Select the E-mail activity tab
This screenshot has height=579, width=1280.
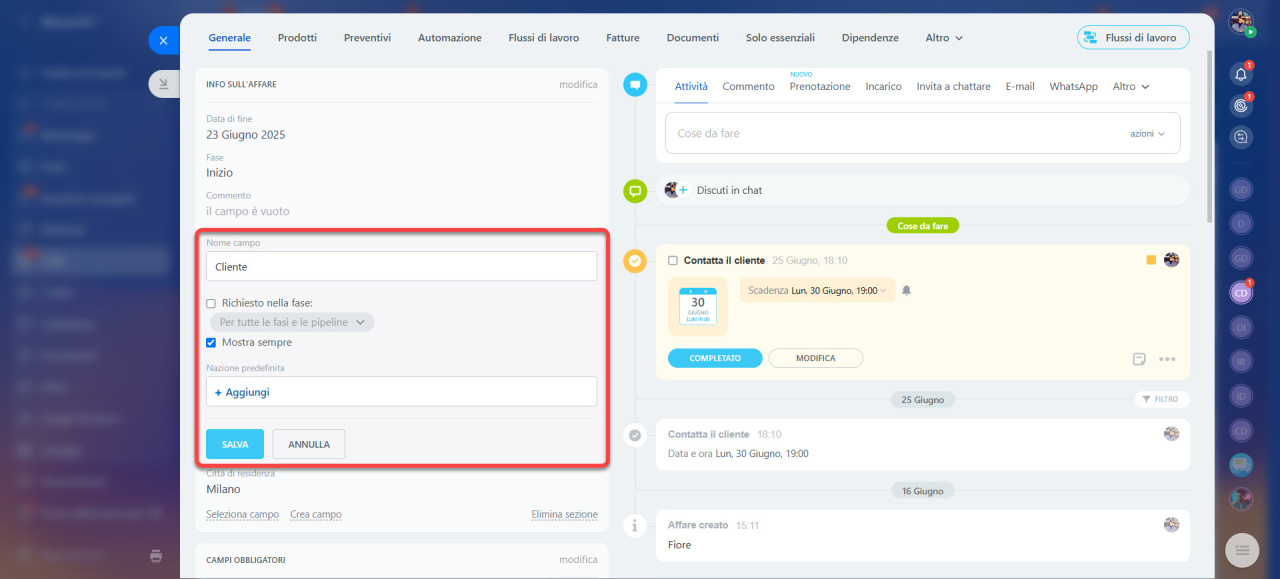pyautogui.click(x=1020, y=87)
